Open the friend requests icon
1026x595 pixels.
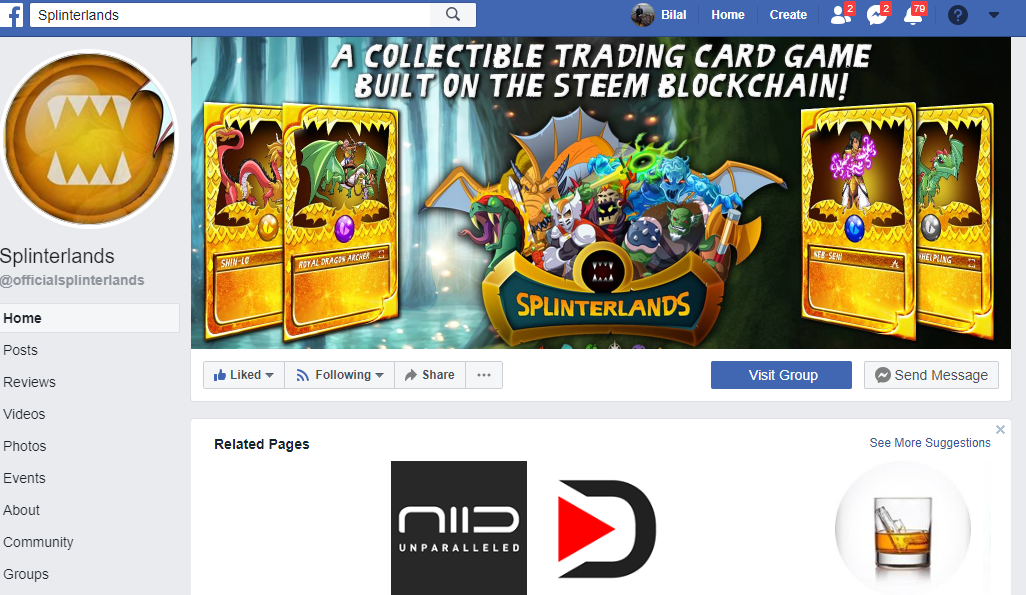(841, 14)
